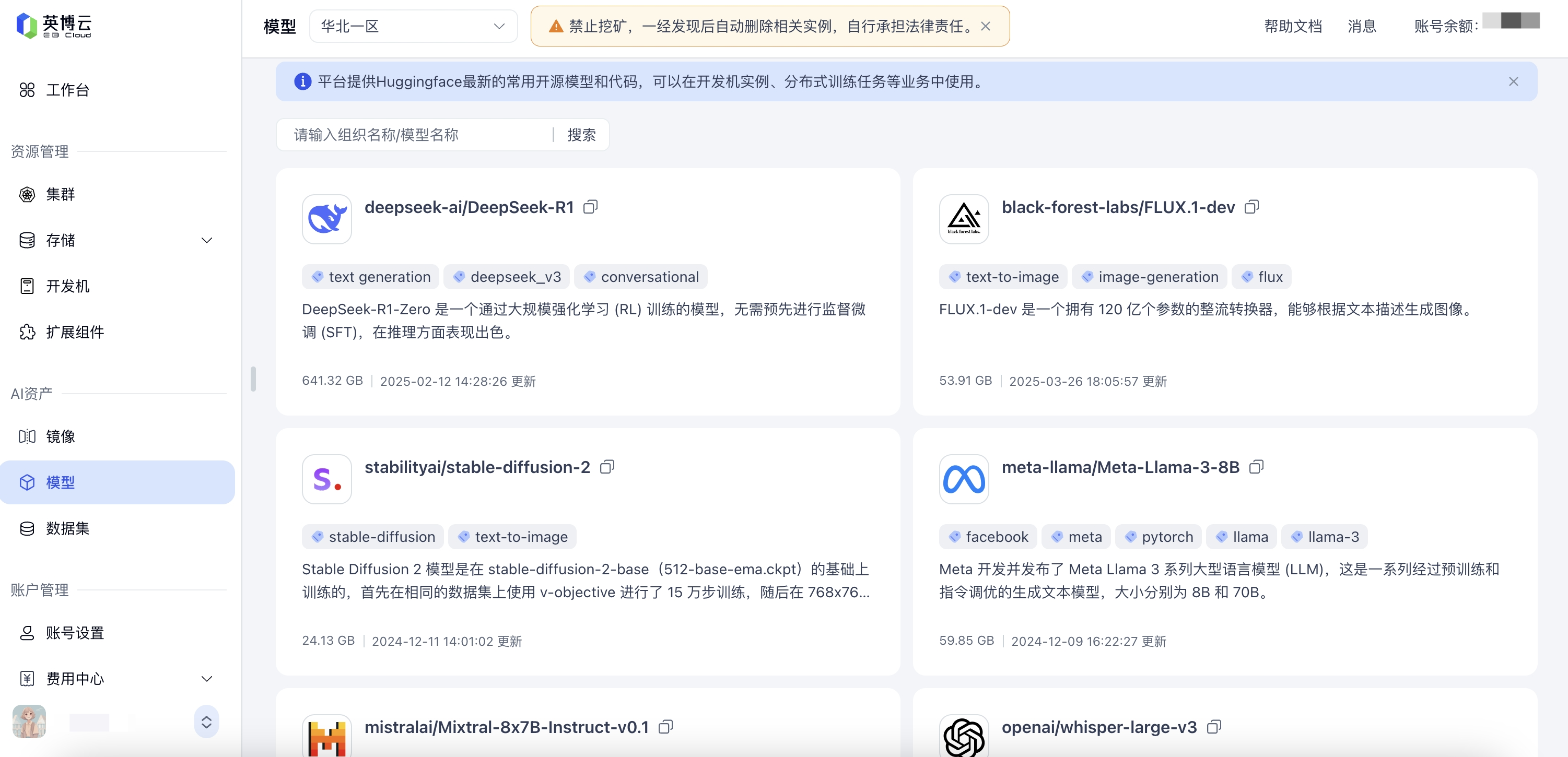Click the Black Forest Labs logo
Image resolution: width=1568 pixels, height=757 pixels.
click(964, 220)
